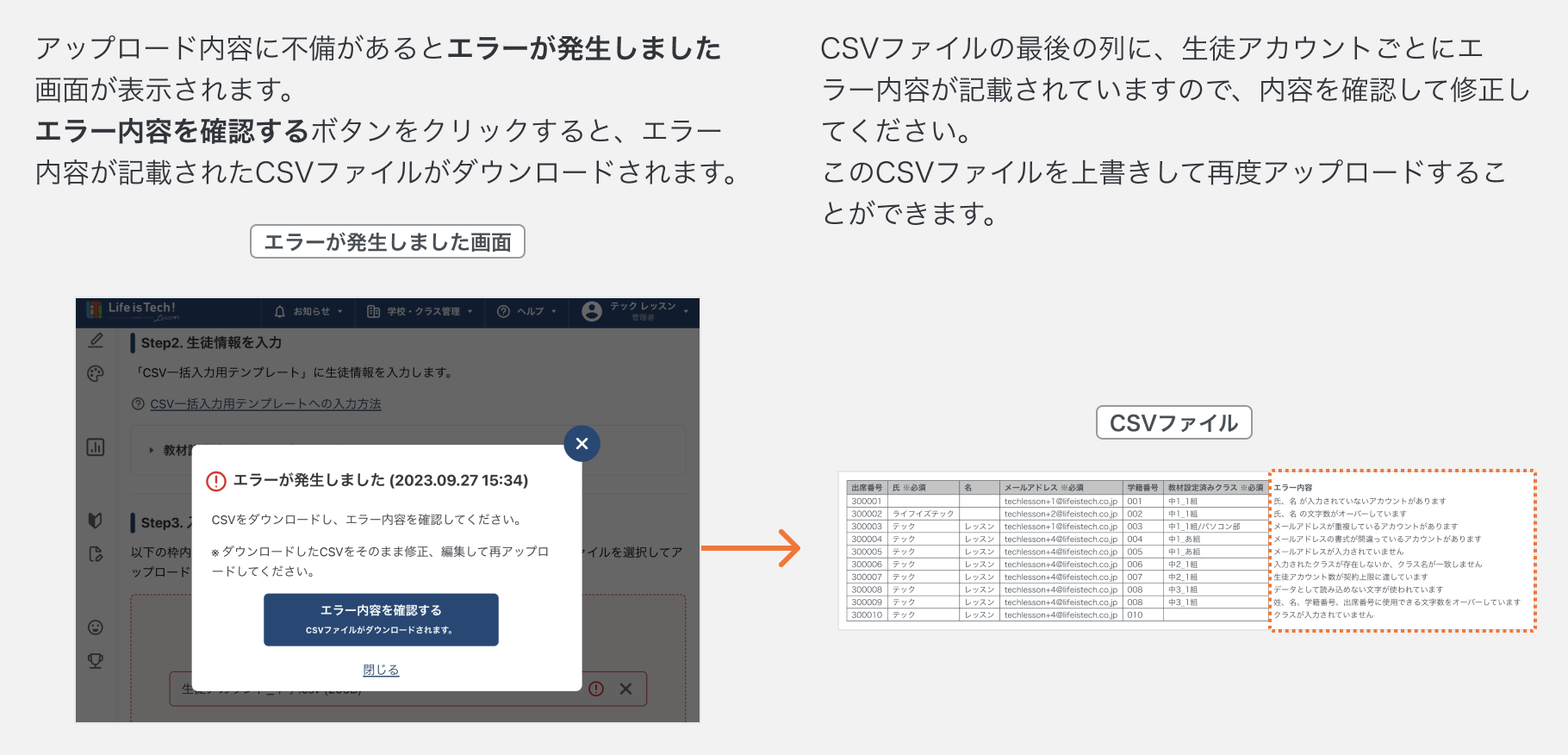Click the file edit sidebar icon

click(x=96, y=553)
